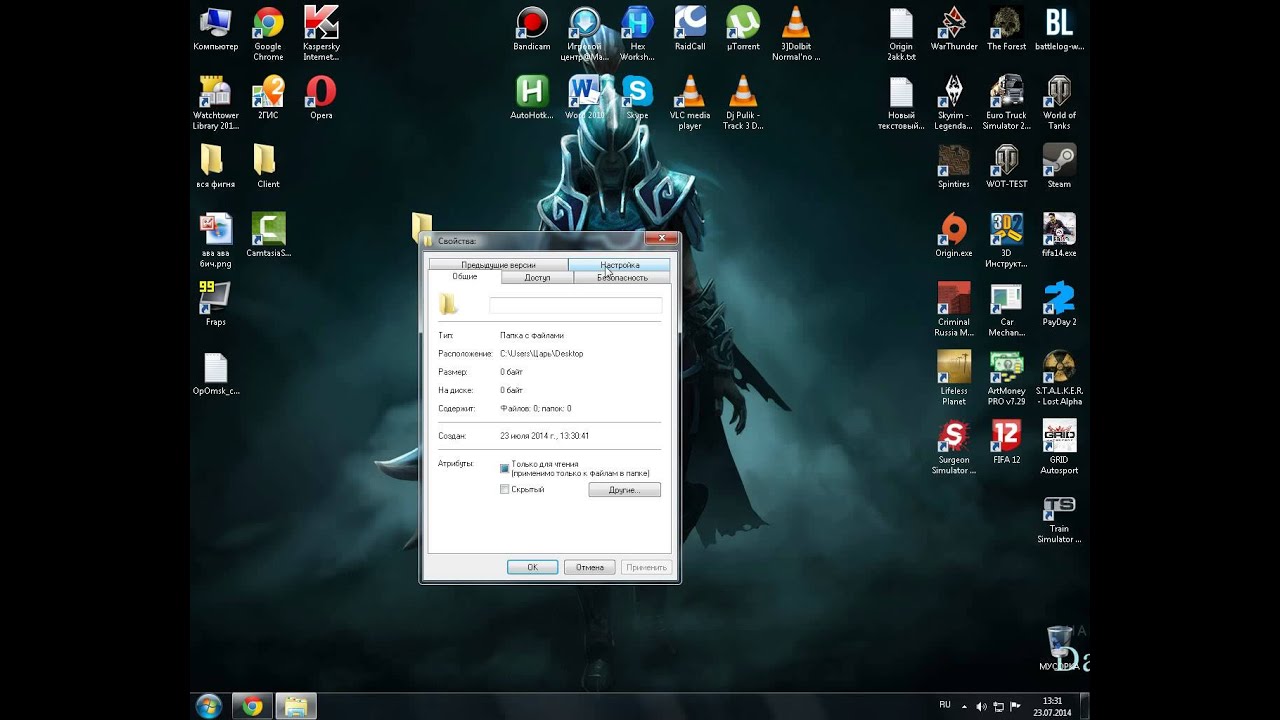
Task: Click the taskbar clock showing 13:31
Action: [1051, 706]
